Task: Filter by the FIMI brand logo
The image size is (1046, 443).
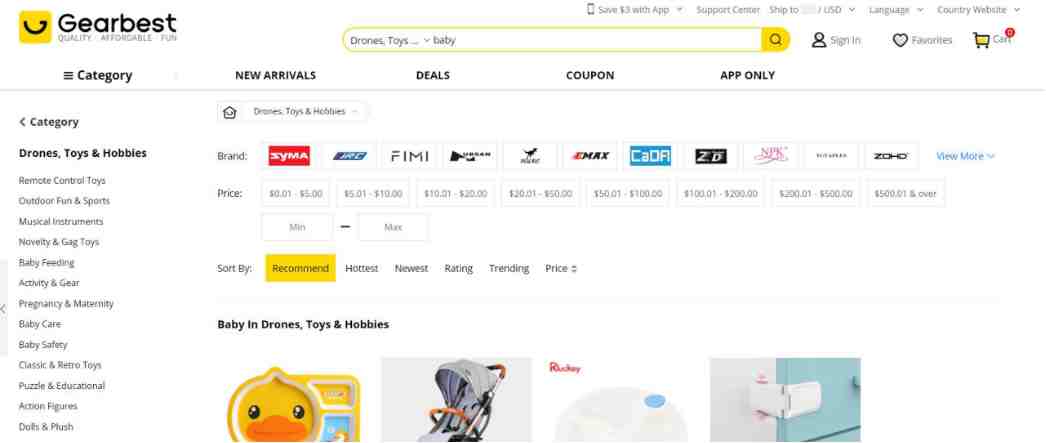Action: (410, 156)
